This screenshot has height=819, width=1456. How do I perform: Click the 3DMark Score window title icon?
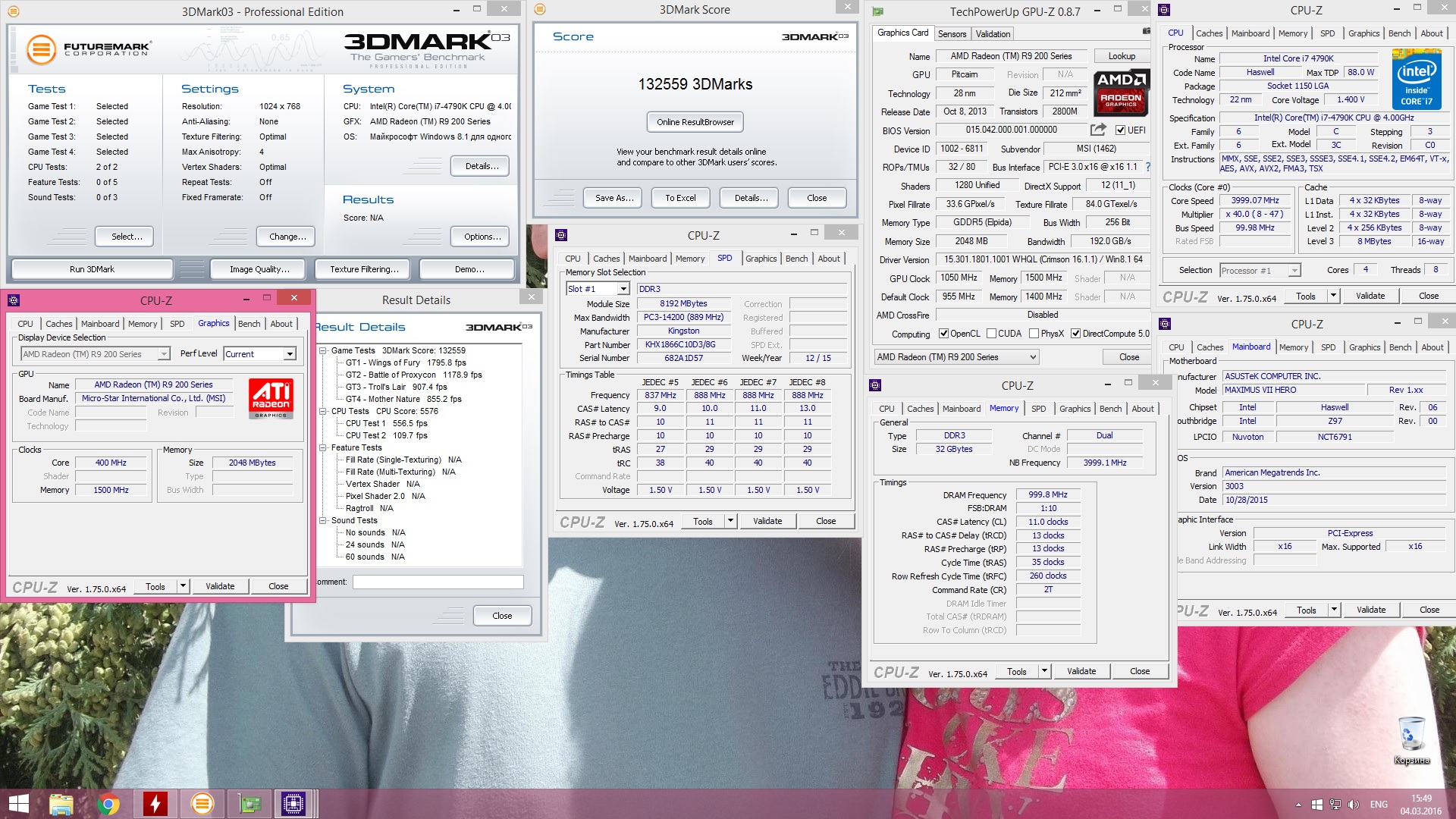click(540, 9)
